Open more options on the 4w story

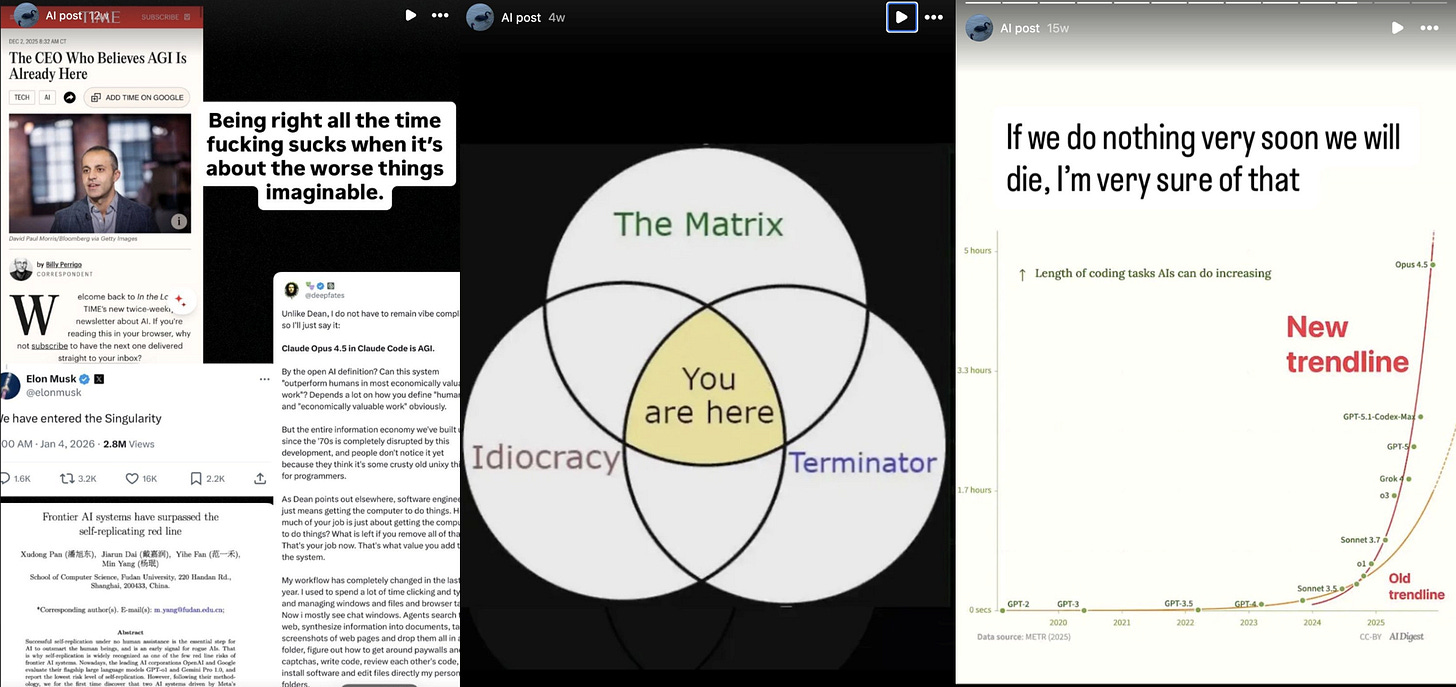click(934, 17)
